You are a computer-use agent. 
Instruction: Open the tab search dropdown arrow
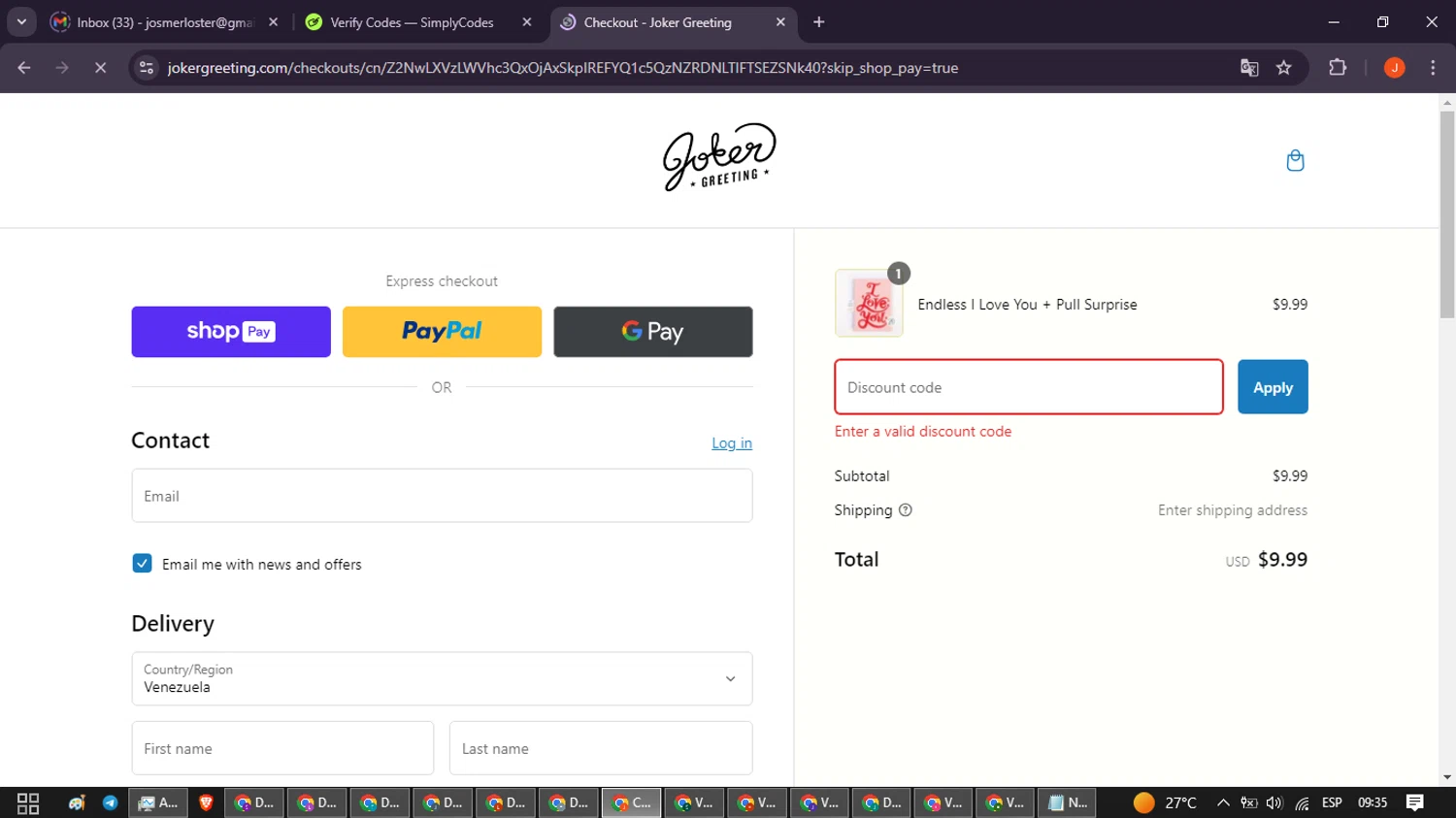[21, 21]
